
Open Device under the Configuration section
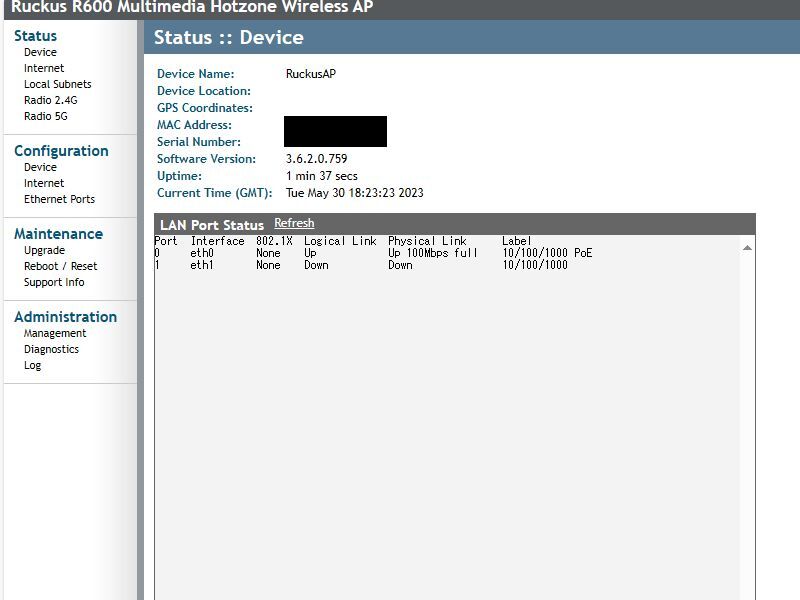(x=40, y=167)
